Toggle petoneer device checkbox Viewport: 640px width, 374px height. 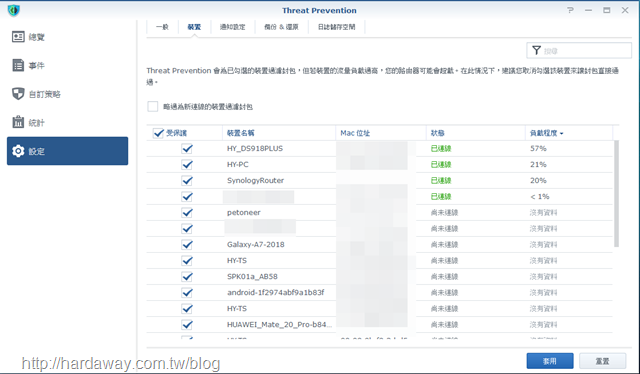pyautogui.click(x=187, y=213)
